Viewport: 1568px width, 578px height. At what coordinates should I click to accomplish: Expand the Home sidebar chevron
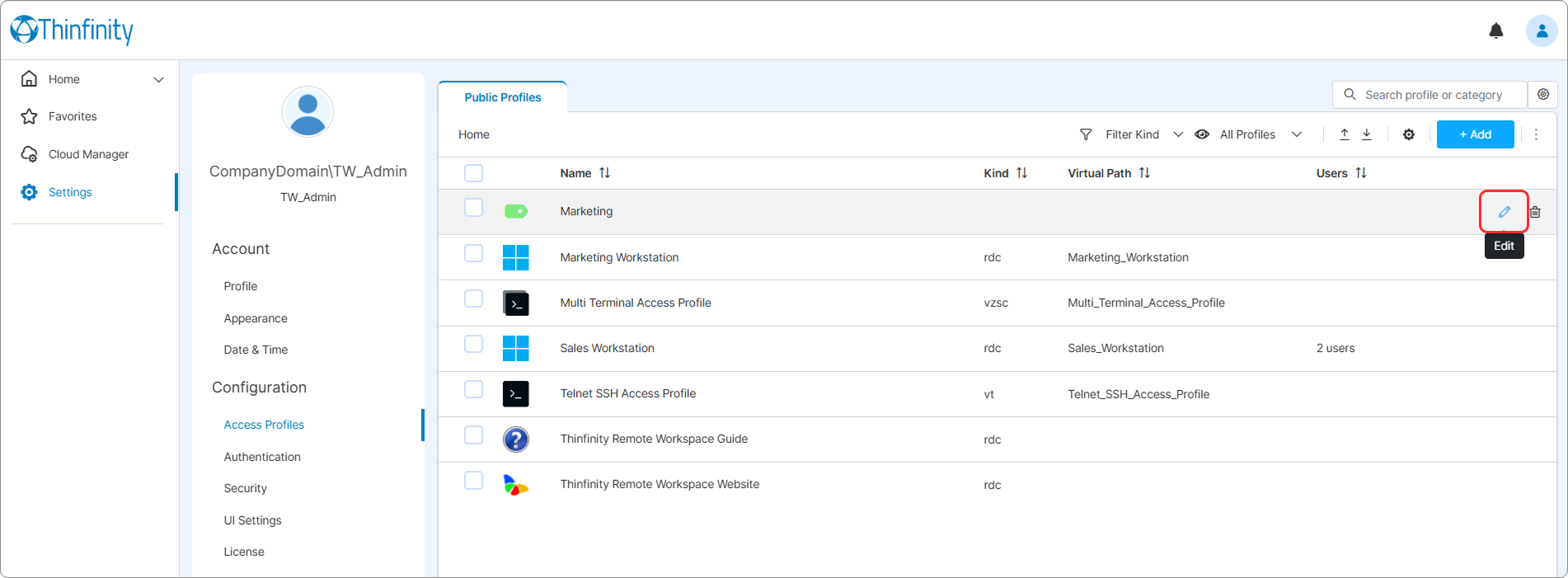(158, 80)
